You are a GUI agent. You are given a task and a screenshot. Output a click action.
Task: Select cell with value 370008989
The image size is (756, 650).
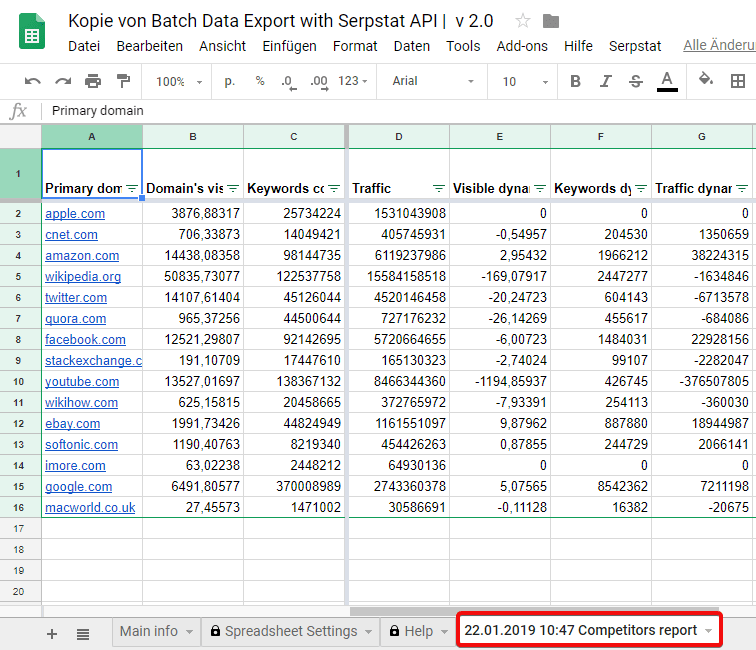click(x=294, y=487)
